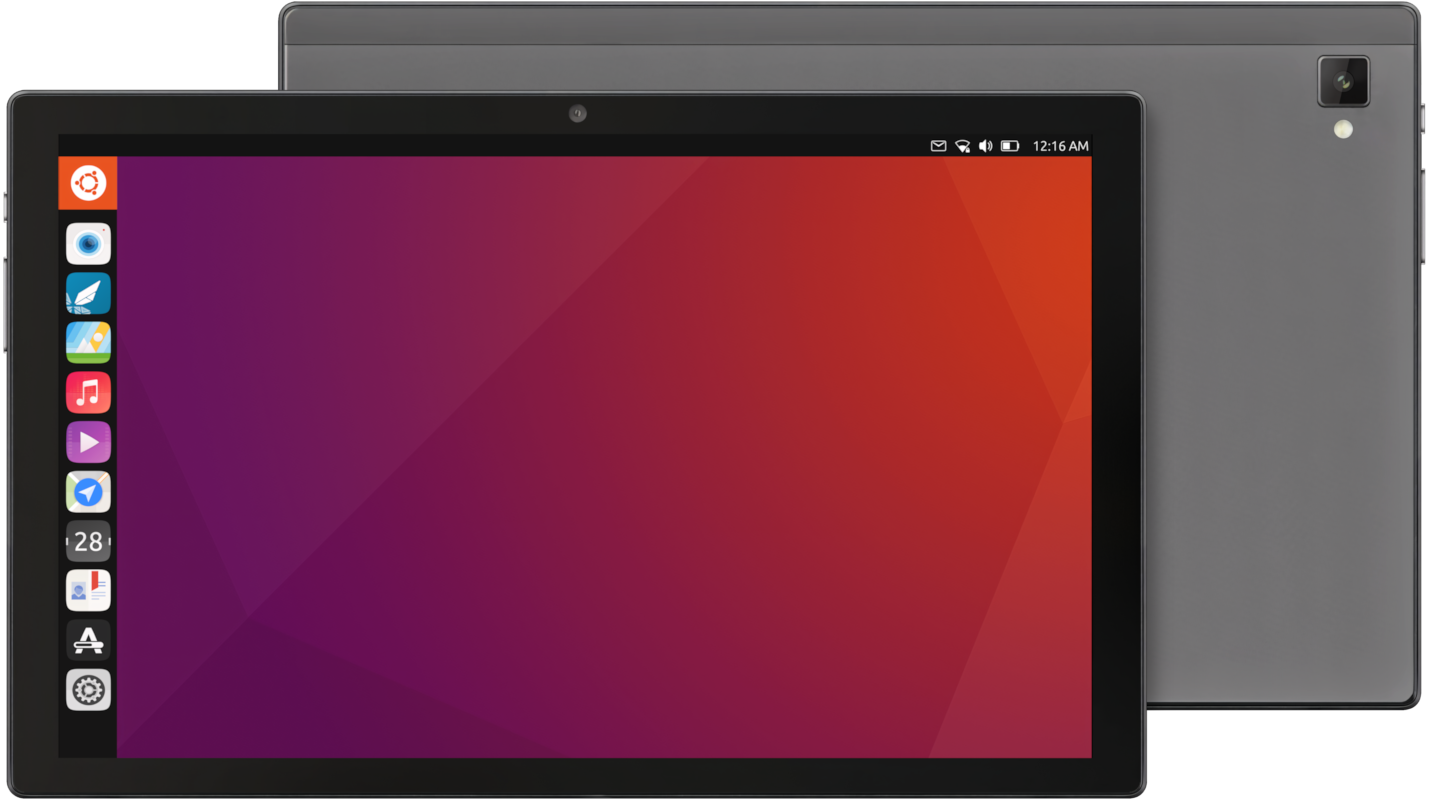Open the sound volume indicator
The width and height of the screenshot is (1429, 800).
[x=985, y=146]
